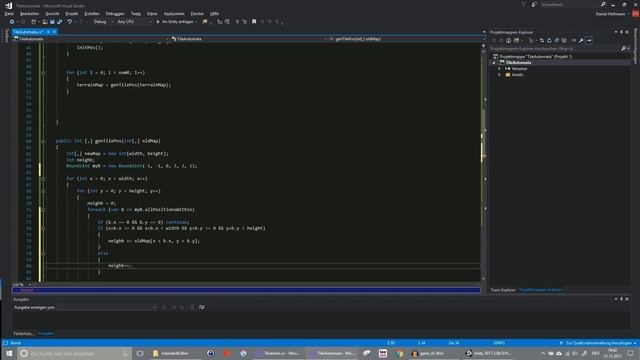640x360 pixels.
Task: Click the open file toolbar icon
Action: (44, 22)
